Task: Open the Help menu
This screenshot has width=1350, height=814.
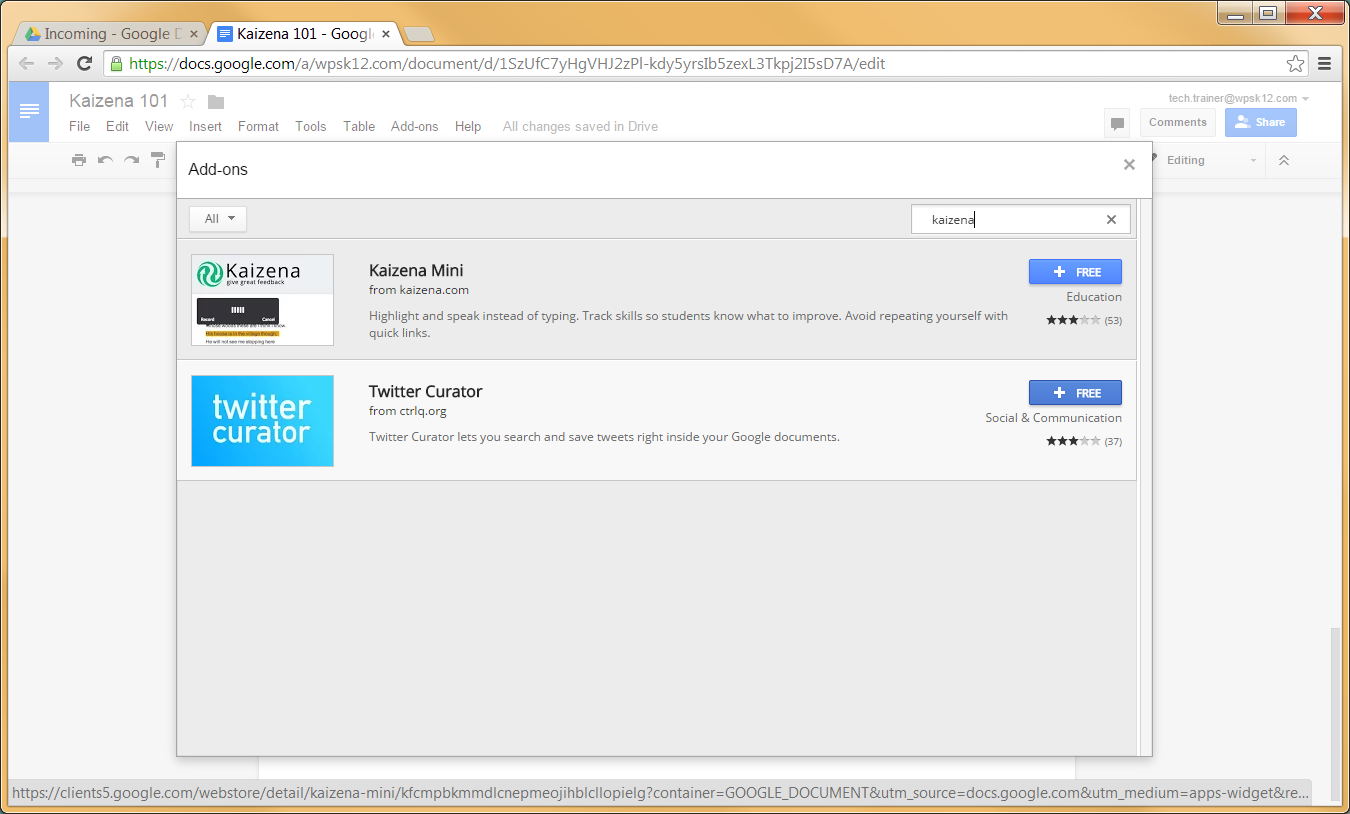Action: pyautogui.click(x=468, y=126)
